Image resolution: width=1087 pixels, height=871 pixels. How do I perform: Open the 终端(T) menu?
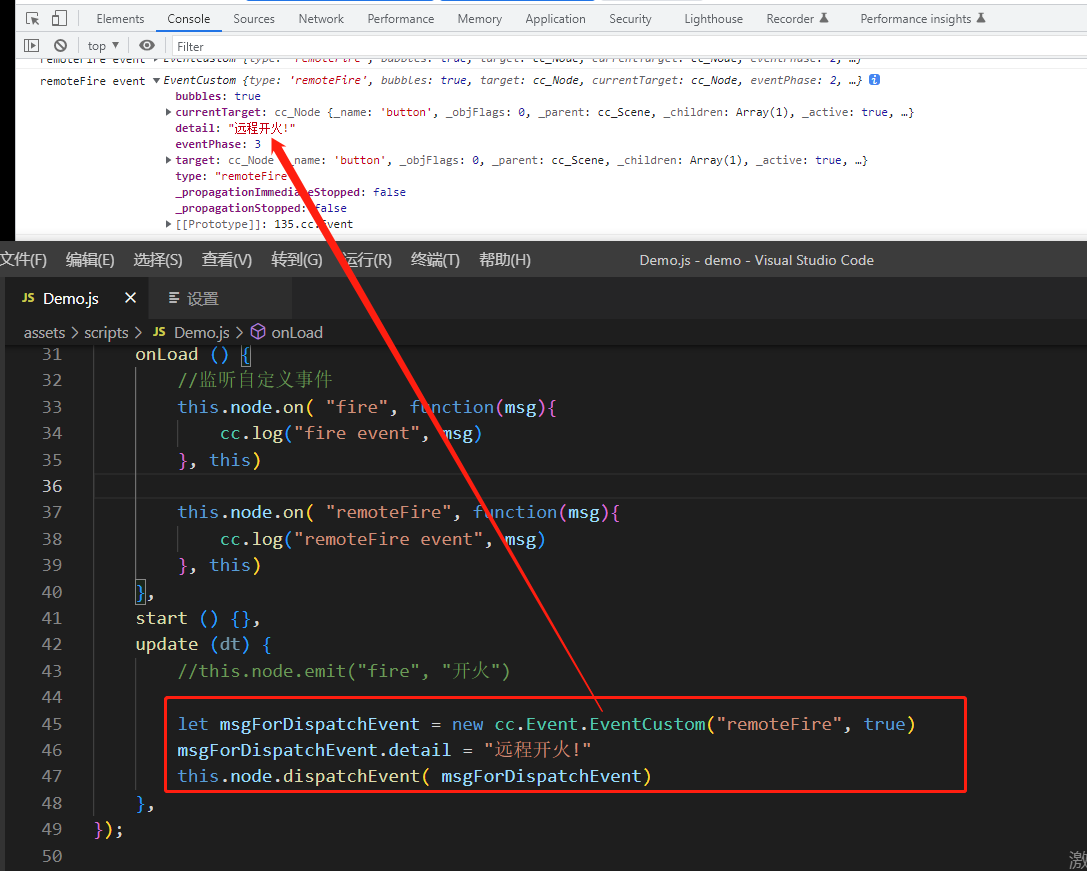[435, 260]
